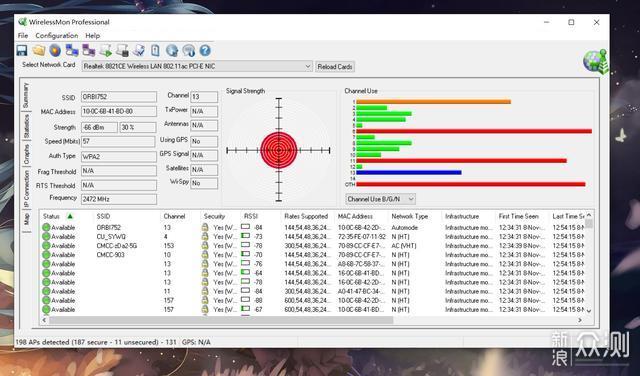Click the open folder toolbar icon

tap(39, 51)
